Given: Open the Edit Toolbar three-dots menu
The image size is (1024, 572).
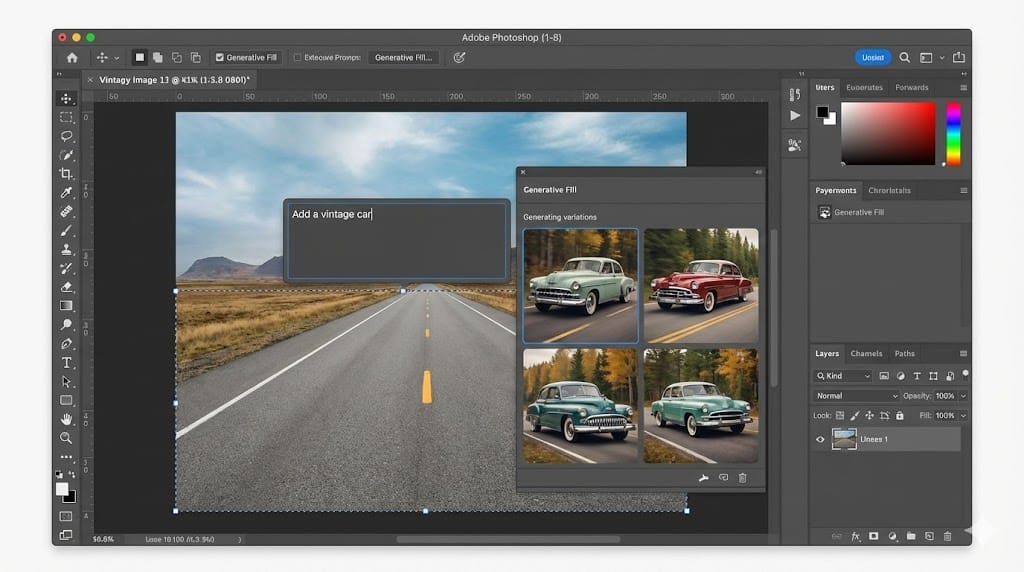Looking at the screenshot, I should tap(67, 457).
